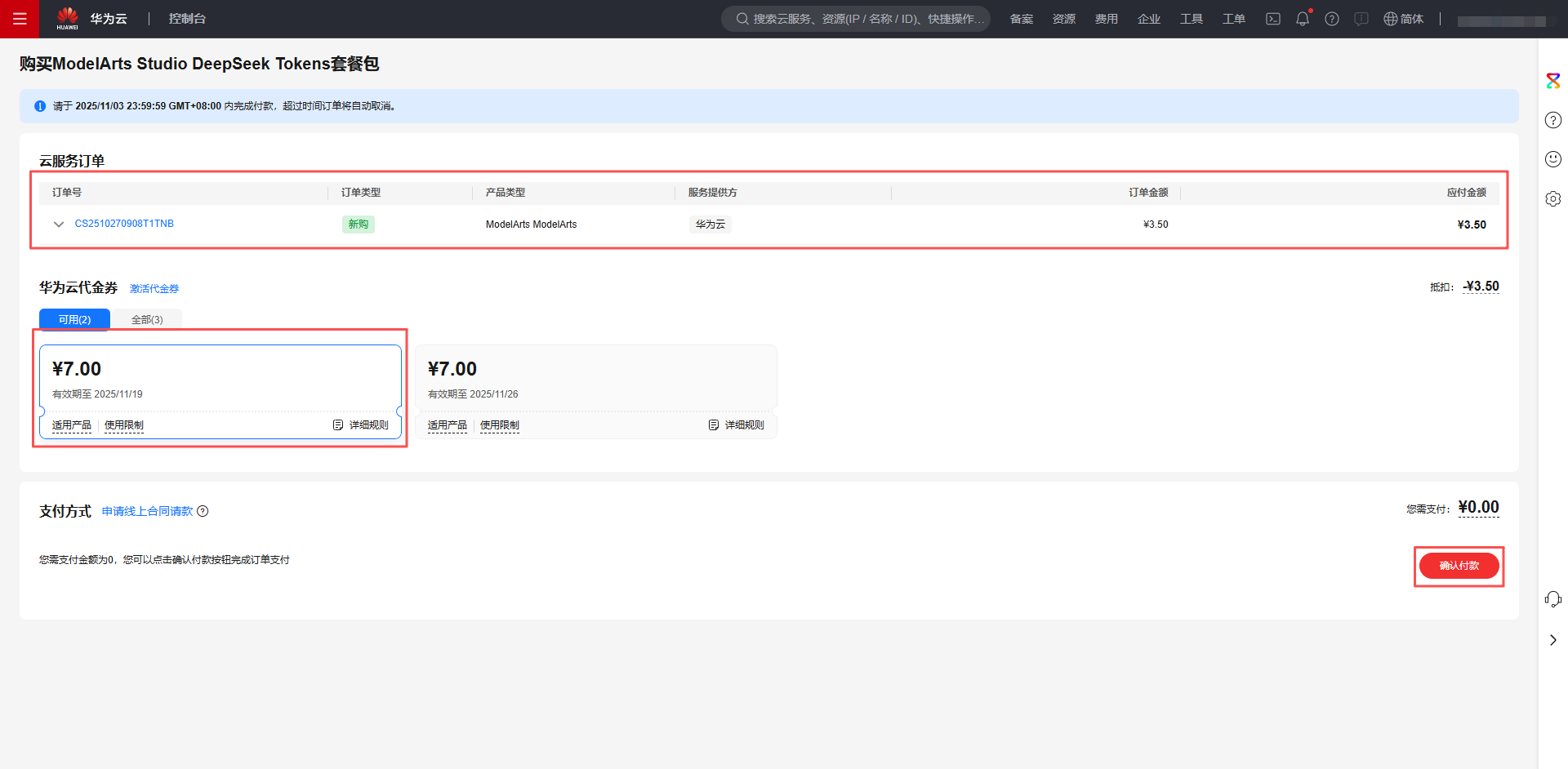Open 详细规则 for the first voucher
This screenshot has height=769, width=1568.
click(361, 425)
